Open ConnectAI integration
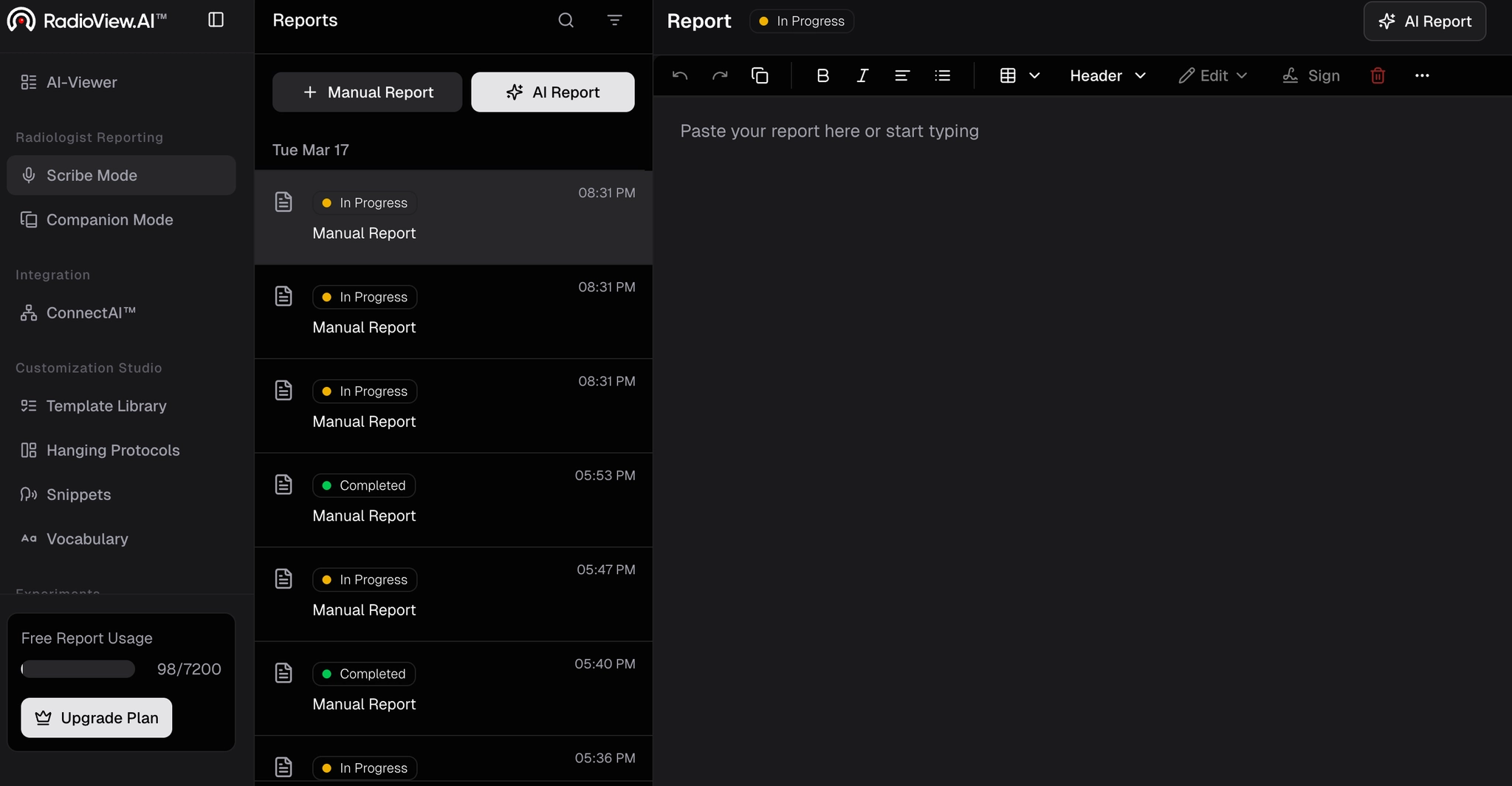Viewport: 1512px width, 786px height. coord(121,312)
